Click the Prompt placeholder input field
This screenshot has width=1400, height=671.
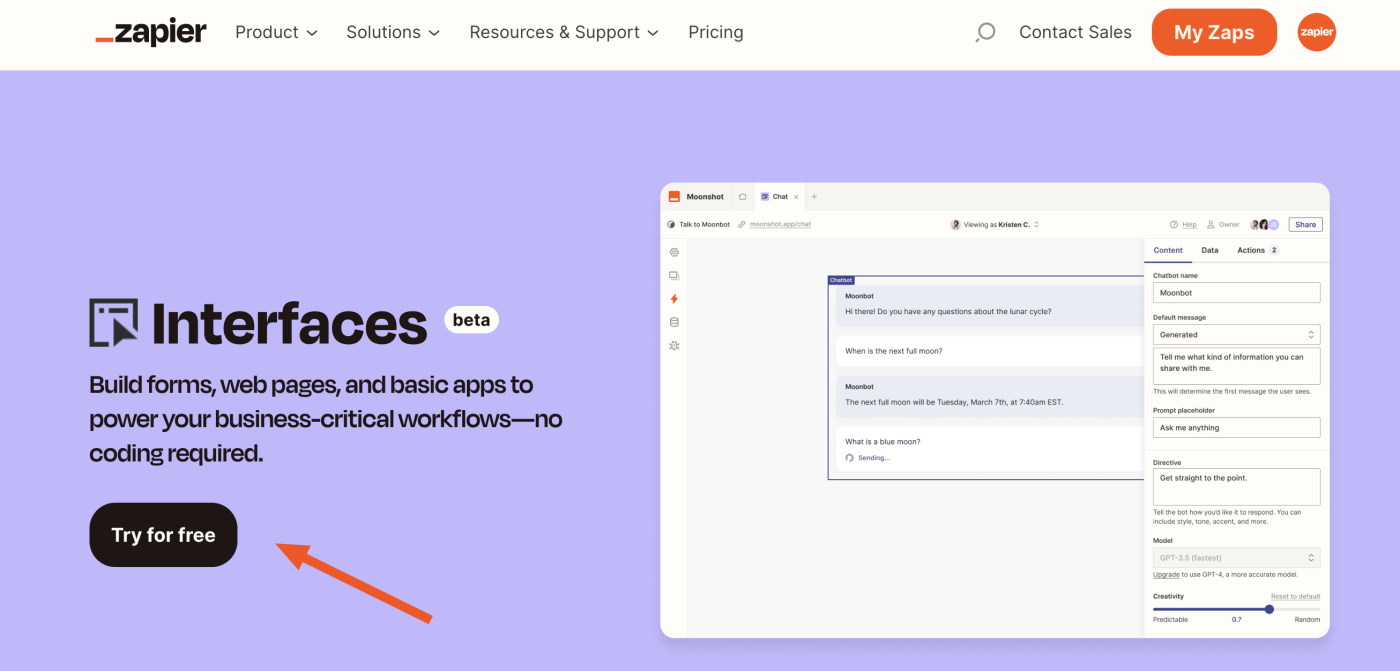(x=1236, y=427)
